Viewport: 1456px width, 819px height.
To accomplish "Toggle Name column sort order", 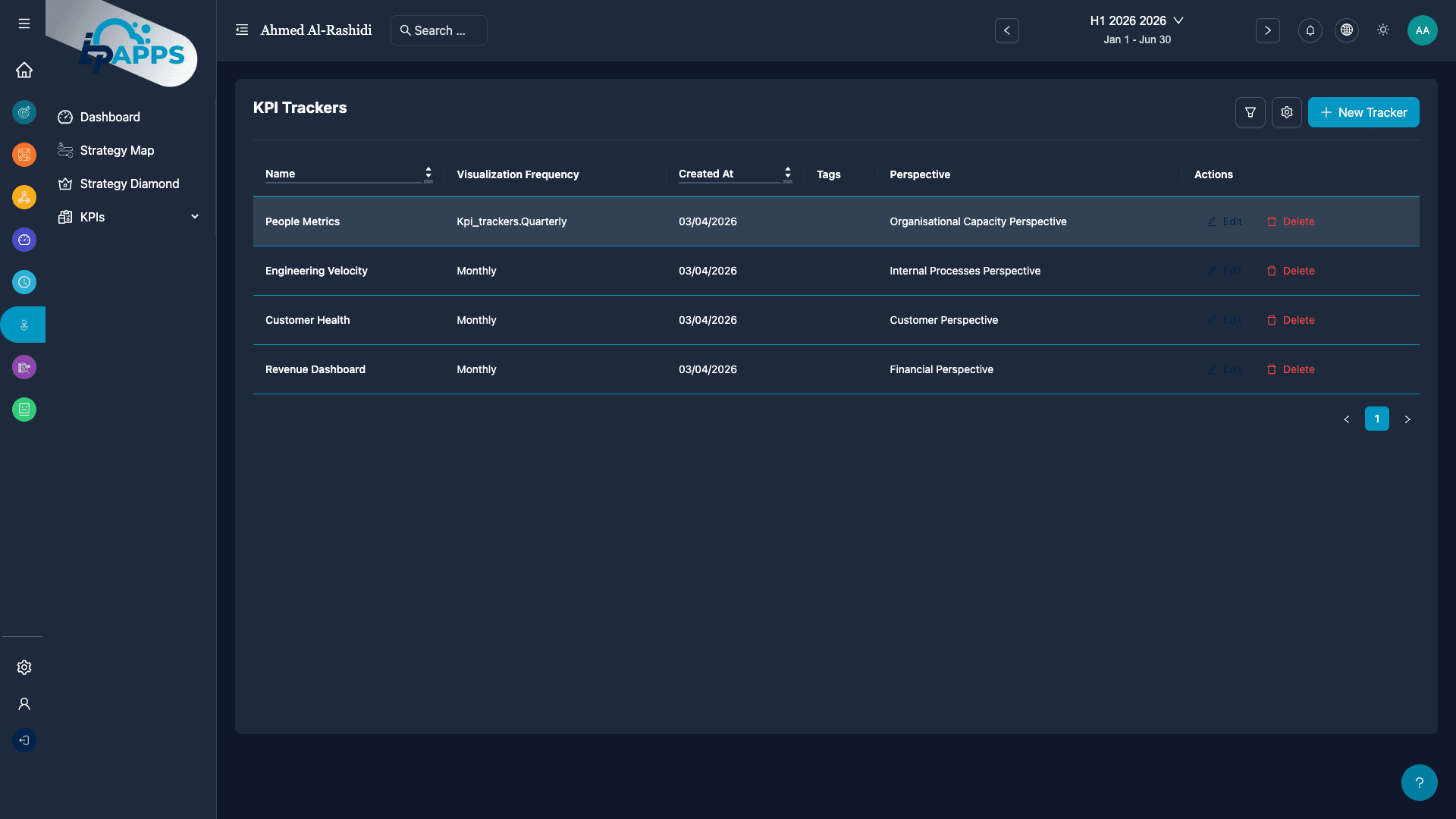I will (x=428, y=174).
